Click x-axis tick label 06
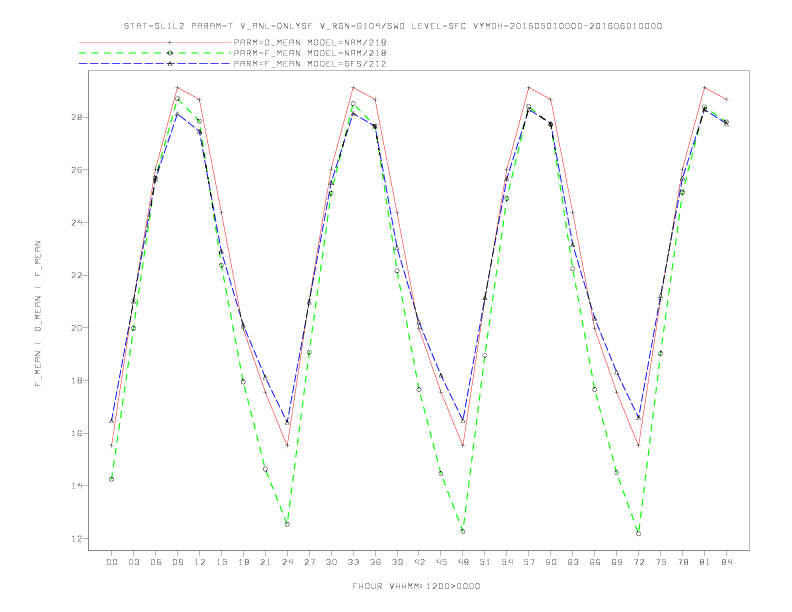This screenshot has width=792, height=612. (156, 562)
